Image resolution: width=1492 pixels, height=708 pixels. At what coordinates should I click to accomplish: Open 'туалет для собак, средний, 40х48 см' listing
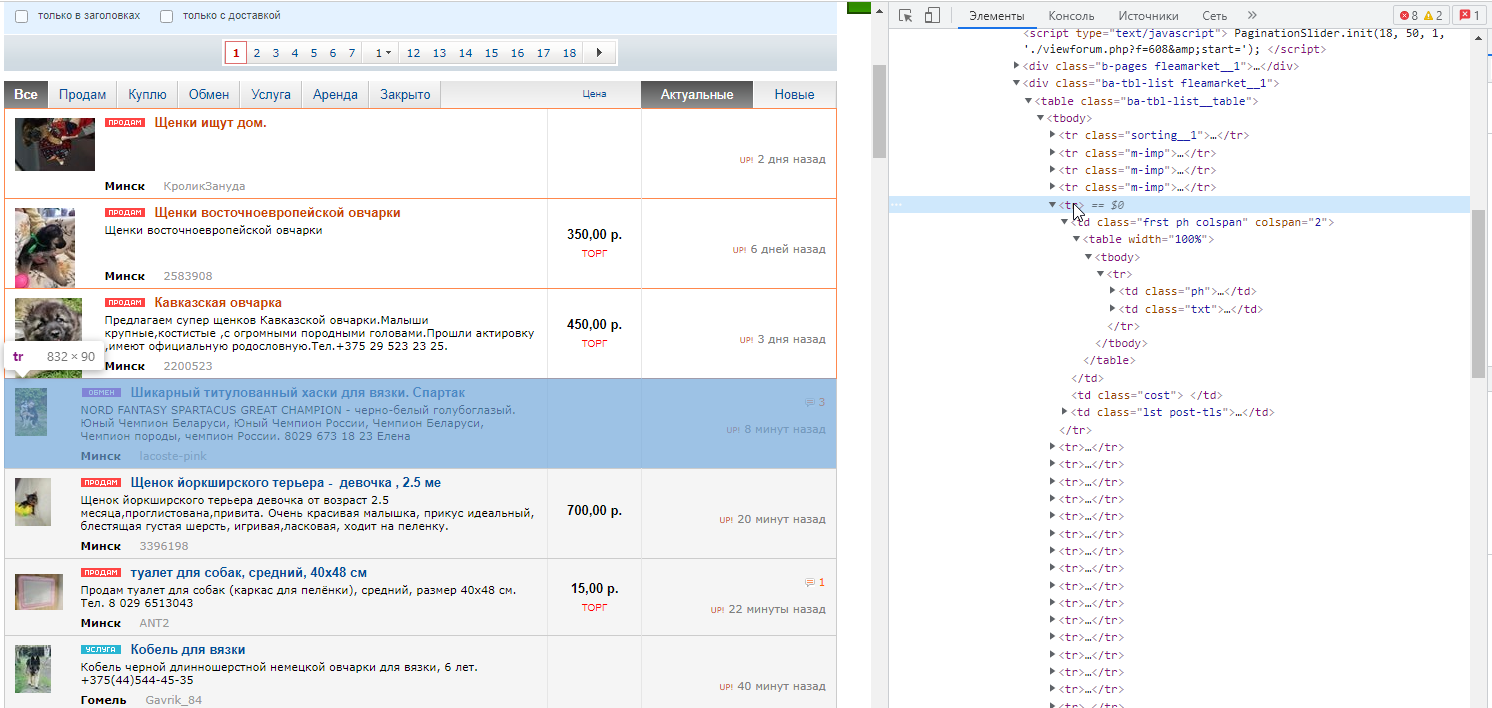click(248, 572)
